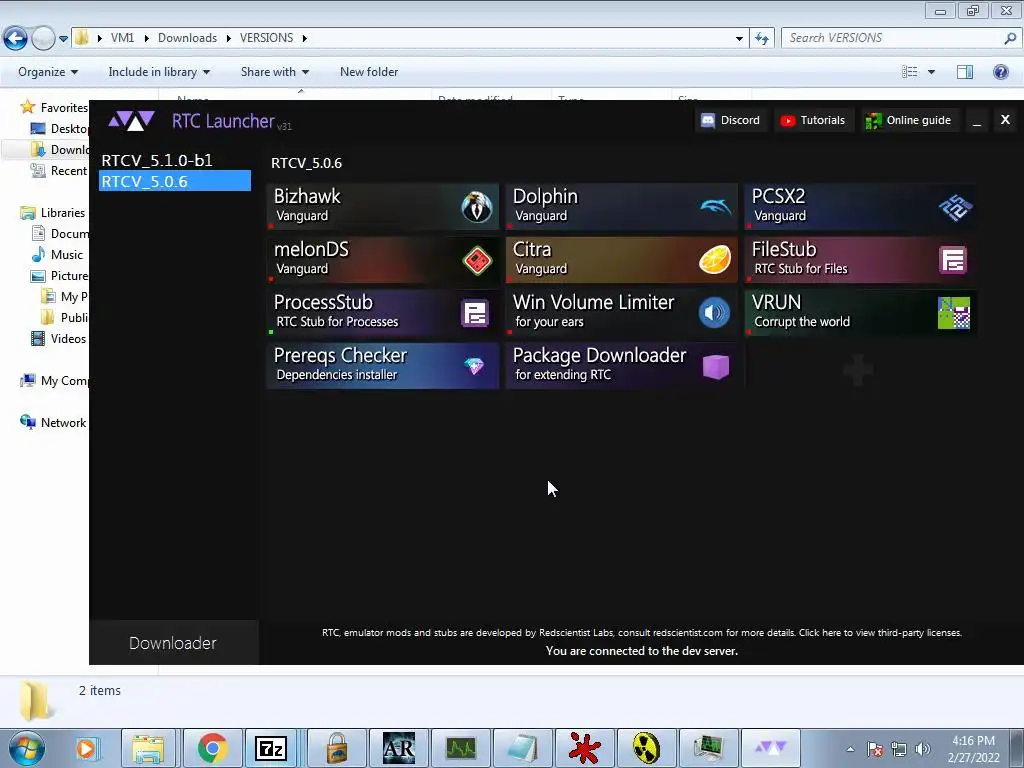The height and width of the screenshot is (768, 1024).
Task: Open radiation-symbol app from taskbar
Action: tap(647, 748)
